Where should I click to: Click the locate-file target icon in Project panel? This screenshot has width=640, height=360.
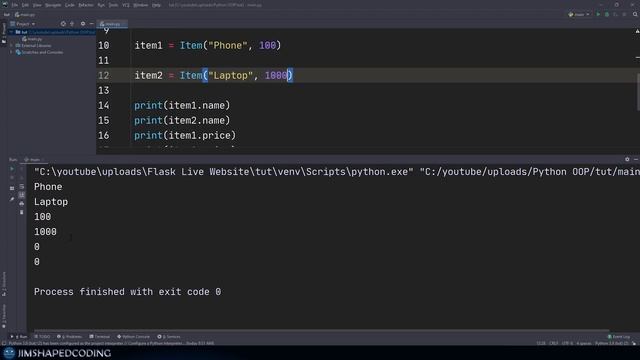63,24
